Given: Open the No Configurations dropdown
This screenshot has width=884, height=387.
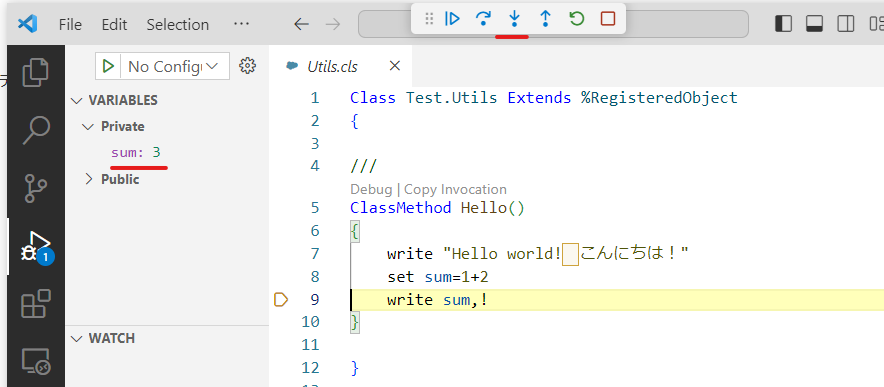Looking at the screenshot, I should click(174, 67).
